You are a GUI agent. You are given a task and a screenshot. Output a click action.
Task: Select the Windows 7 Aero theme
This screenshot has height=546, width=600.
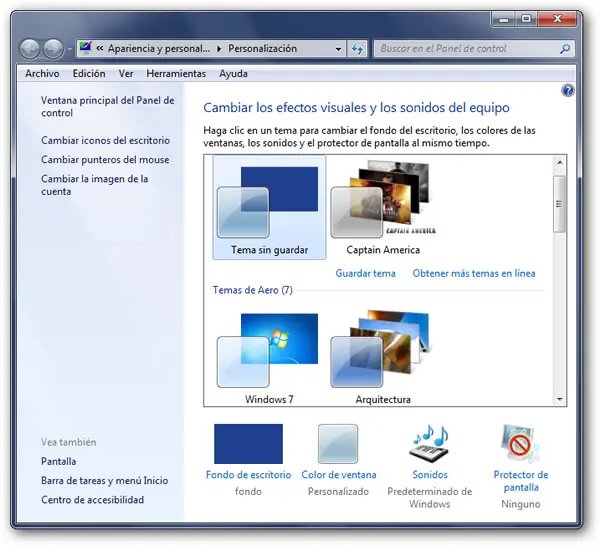[269, 358]
